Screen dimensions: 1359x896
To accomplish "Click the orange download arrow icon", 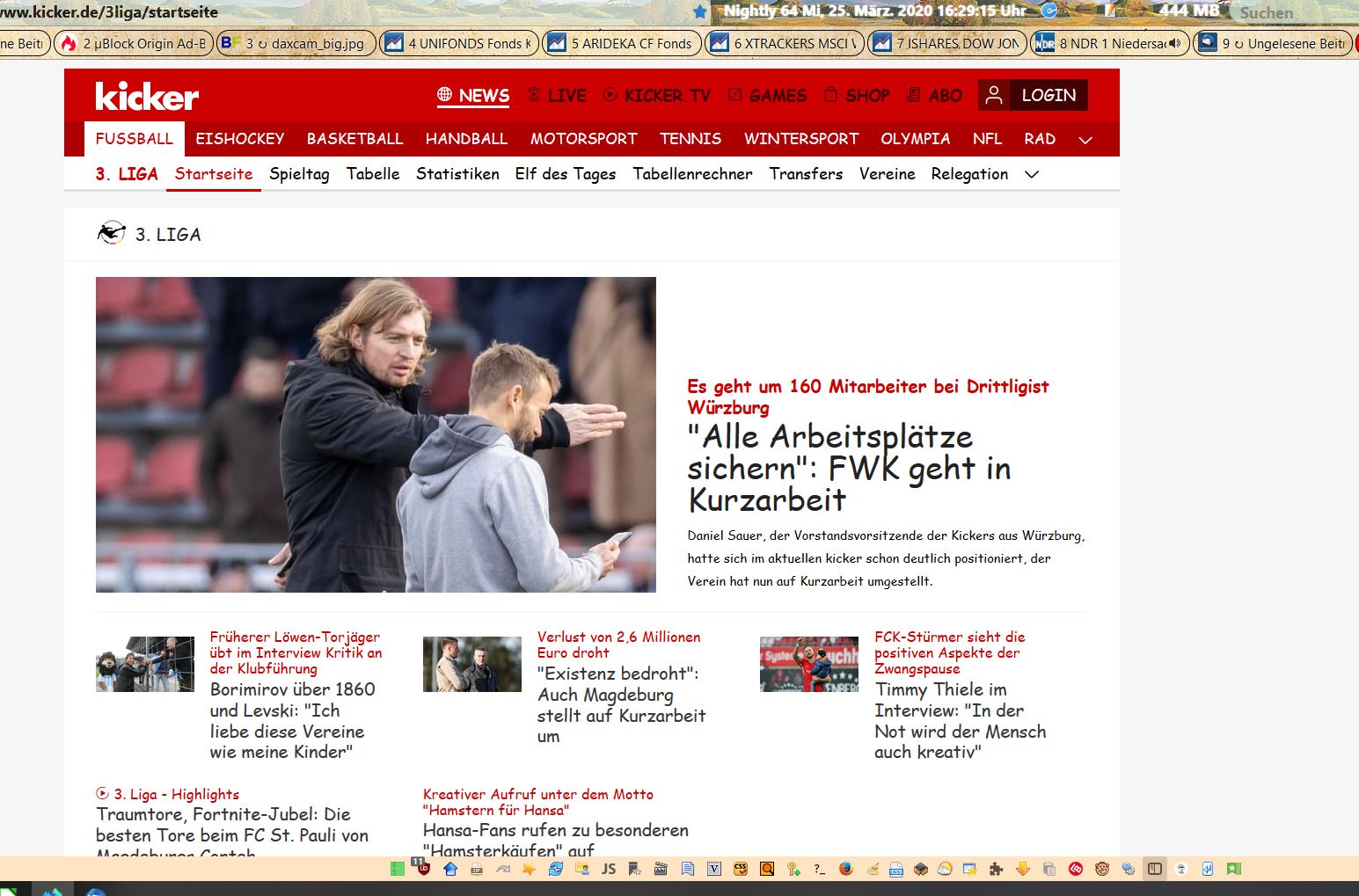I will (x=1022, y=869).
